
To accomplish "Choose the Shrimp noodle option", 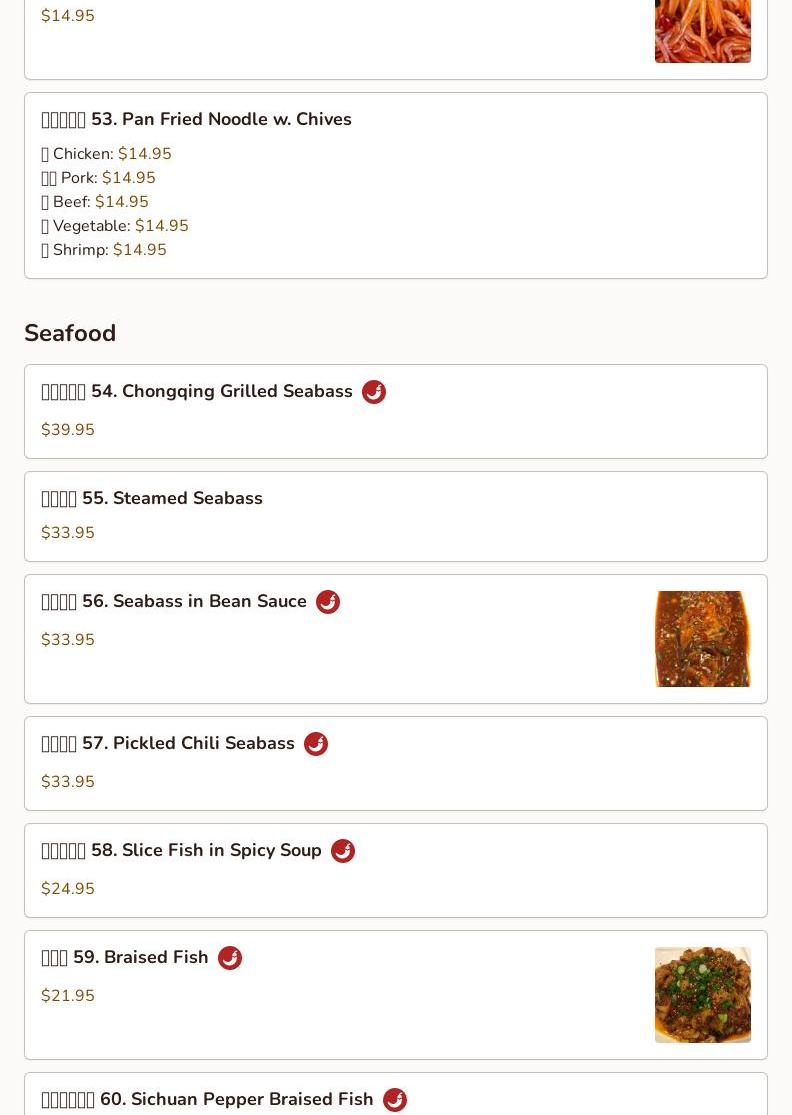I will pos(104,250).
